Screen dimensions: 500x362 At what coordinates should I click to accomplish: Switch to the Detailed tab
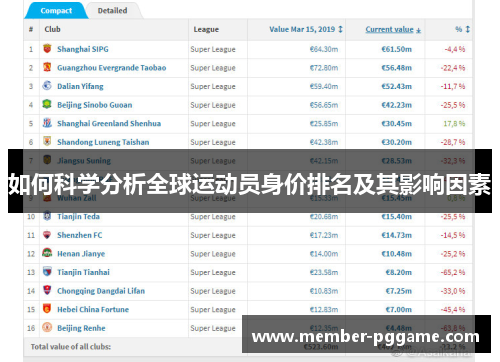tap(112, 11)
